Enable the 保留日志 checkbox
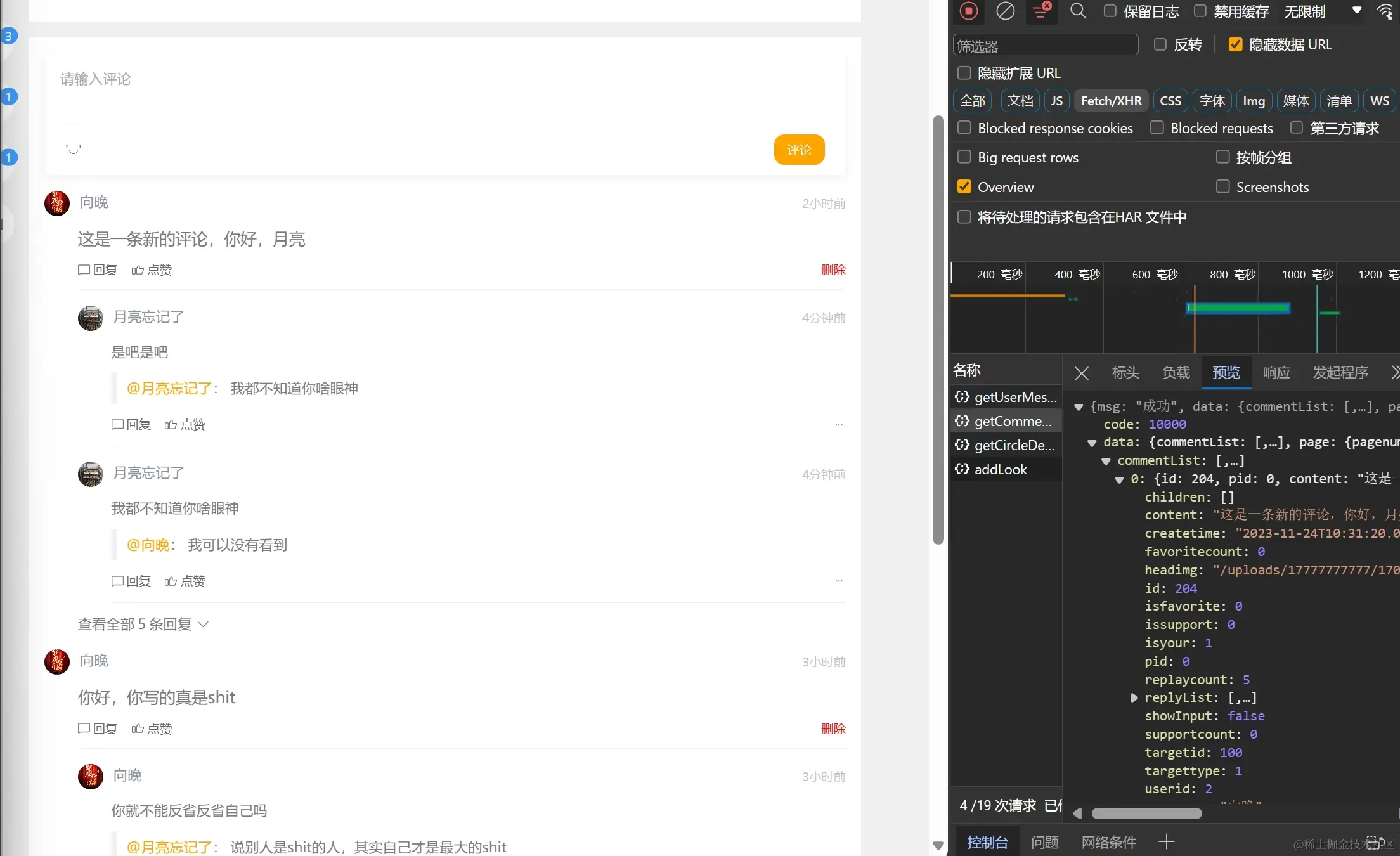Image resolution: width=1400 pixels, height=856 pixels. click(1110, 11)
